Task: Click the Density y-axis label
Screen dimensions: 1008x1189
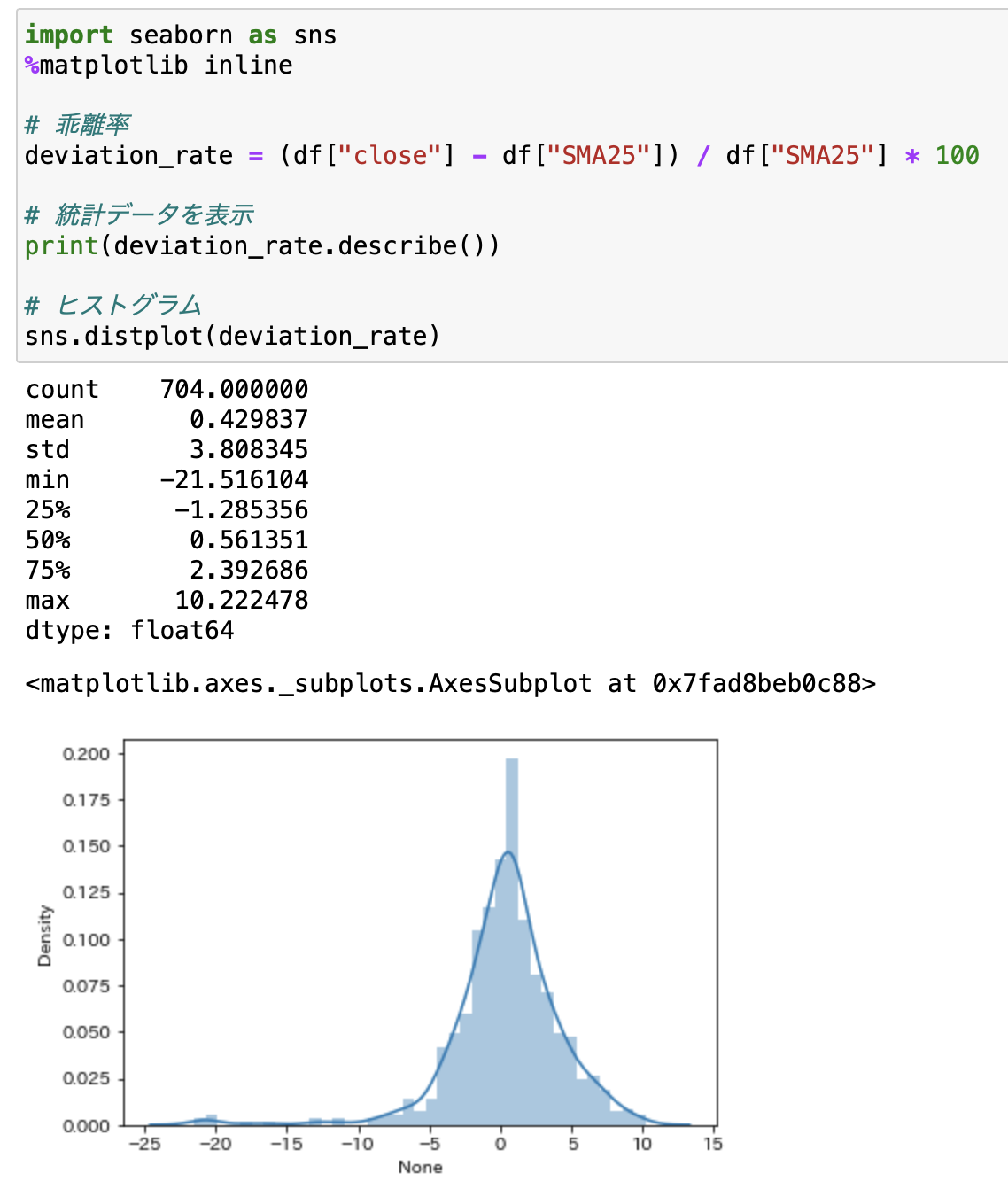Action: point(44,936)
